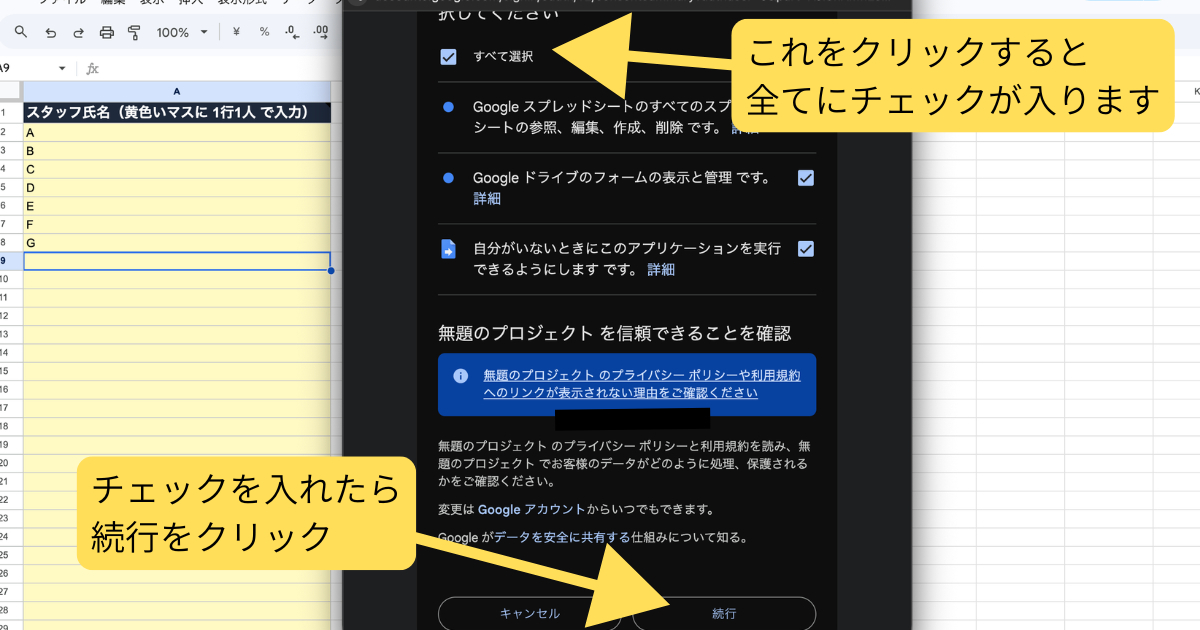Click the search menus magnifier icon
The image size is (1200, 630).
pos(21,33)
